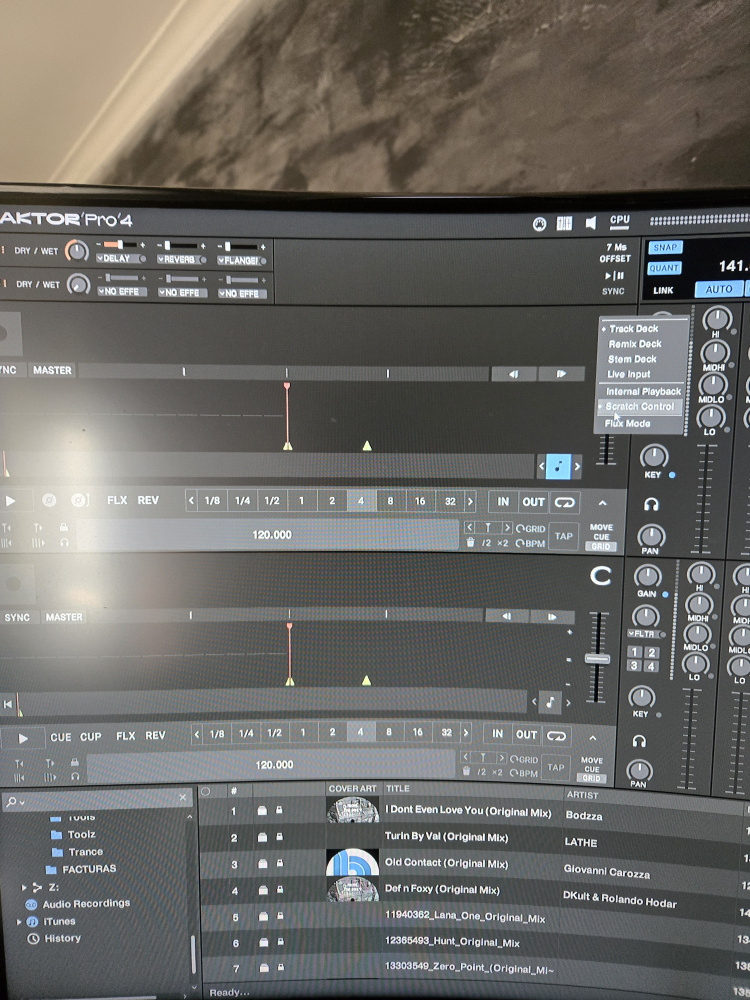
Task: Click headphone cue icon below upper KEY knob
Action: click(x=651, y=504)
